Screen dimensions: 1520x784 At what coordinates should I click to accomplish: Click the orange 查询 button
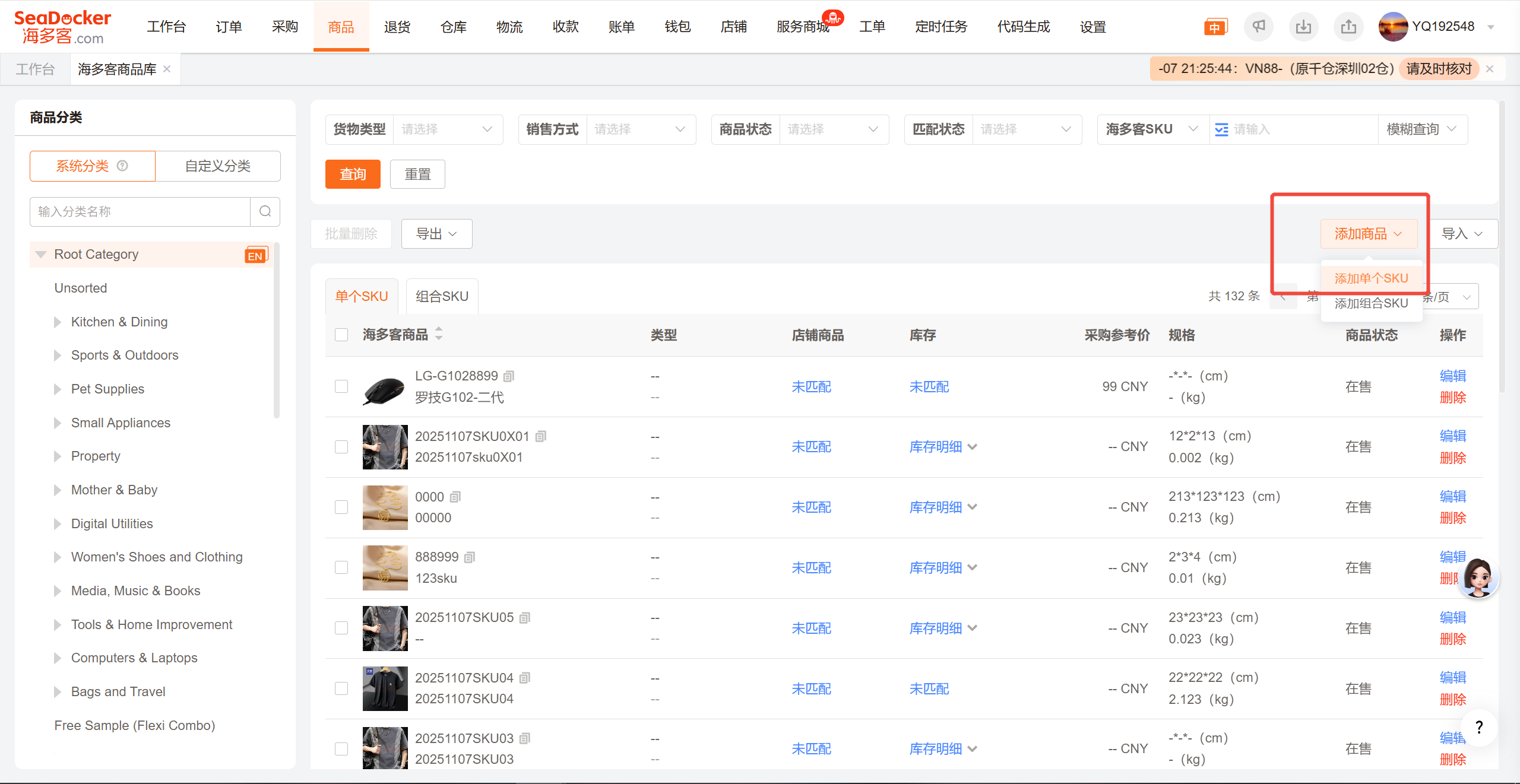[x=353, y=174]
